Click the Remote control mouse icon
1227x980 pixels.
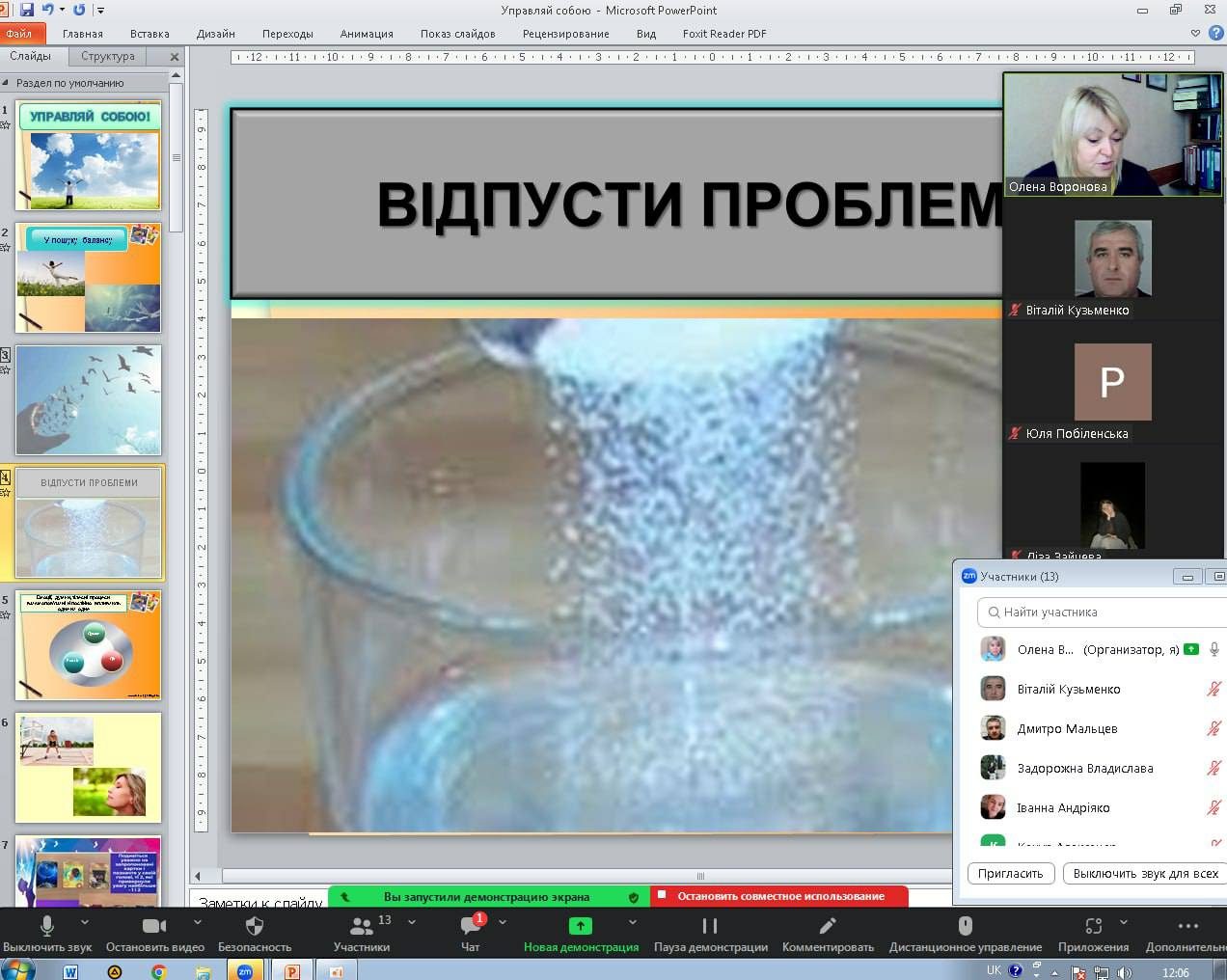965,927
